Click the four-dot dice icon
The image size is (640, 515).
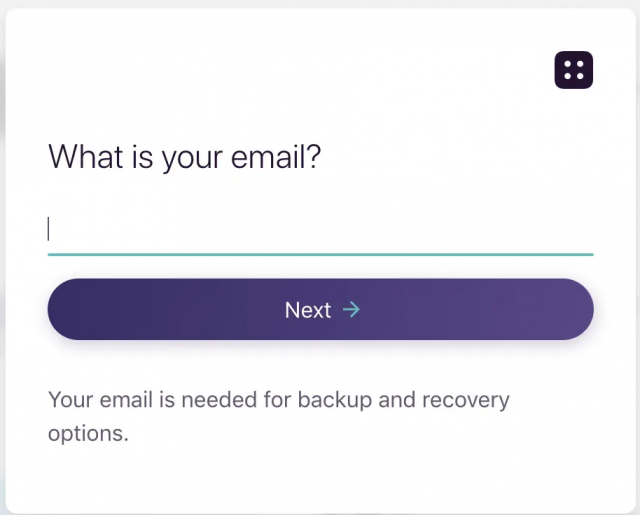[573, 70]
